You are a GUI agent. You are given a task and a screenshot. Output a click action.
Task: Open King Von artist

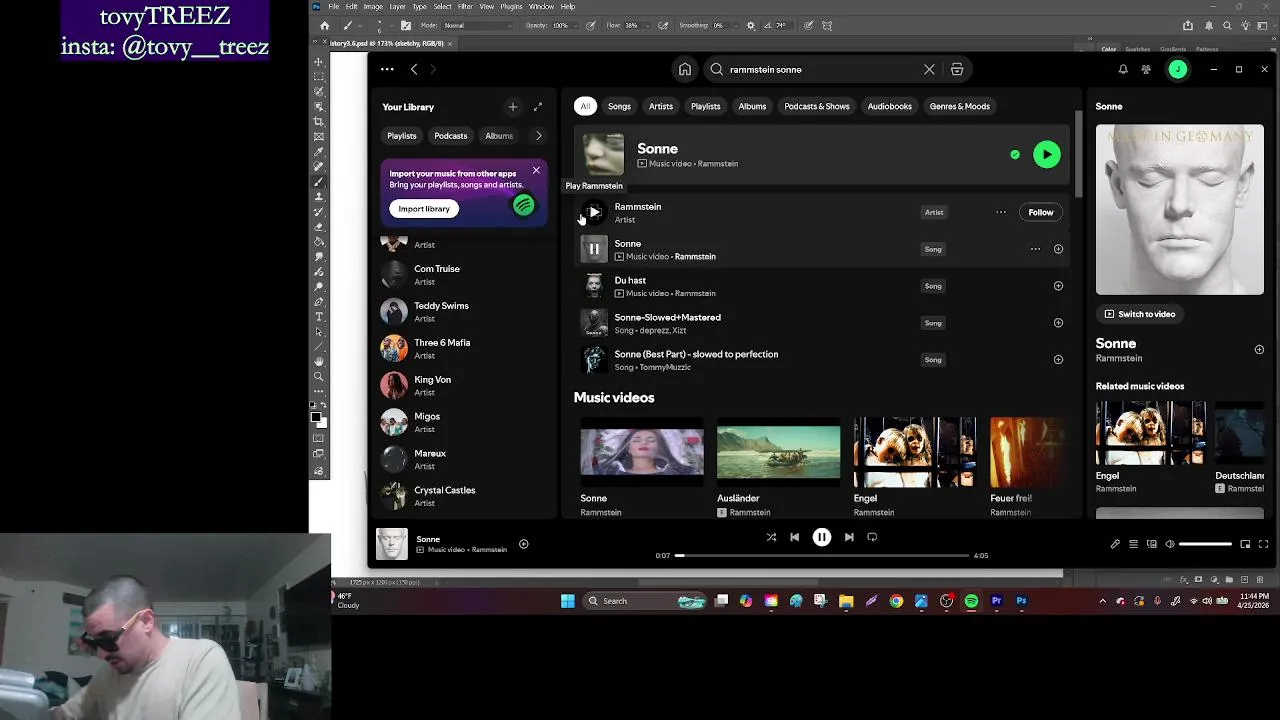click(x=463, y=386)
